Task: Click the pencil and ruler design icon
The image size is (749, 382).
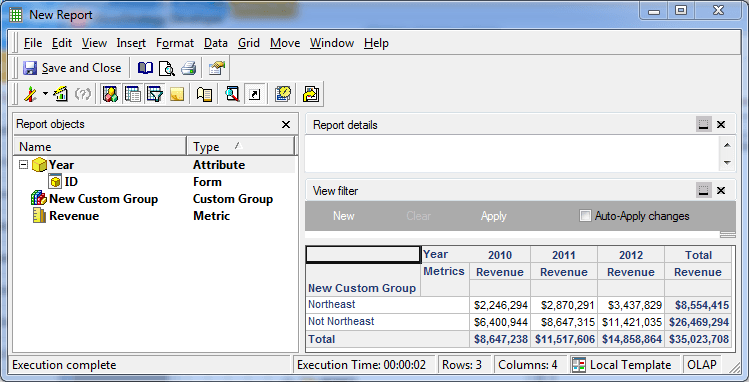Action: [x=31, y=94]
